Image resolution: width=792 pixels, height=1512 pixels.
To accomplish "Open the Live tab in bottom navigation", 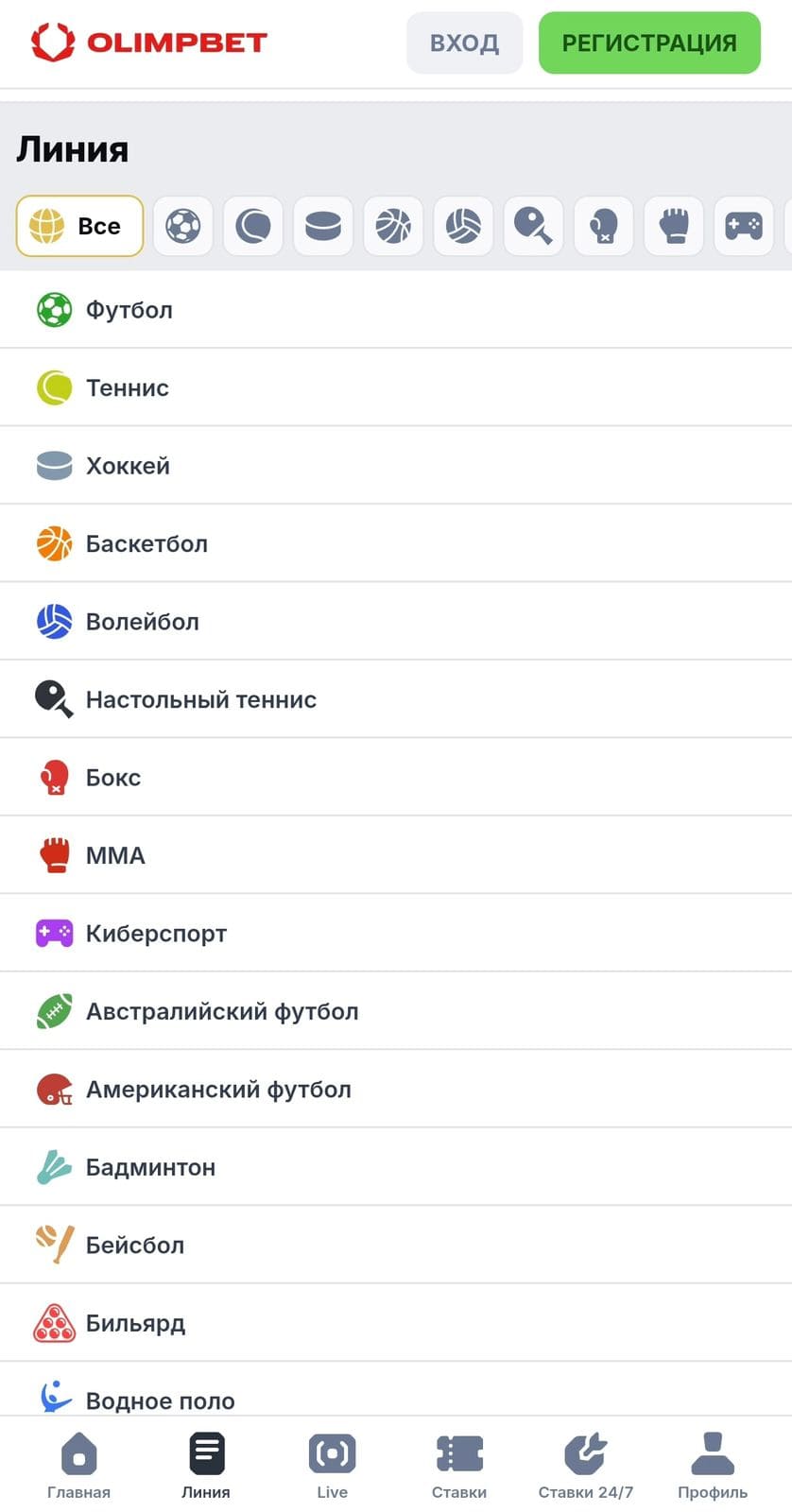I will pos(332,1466).
